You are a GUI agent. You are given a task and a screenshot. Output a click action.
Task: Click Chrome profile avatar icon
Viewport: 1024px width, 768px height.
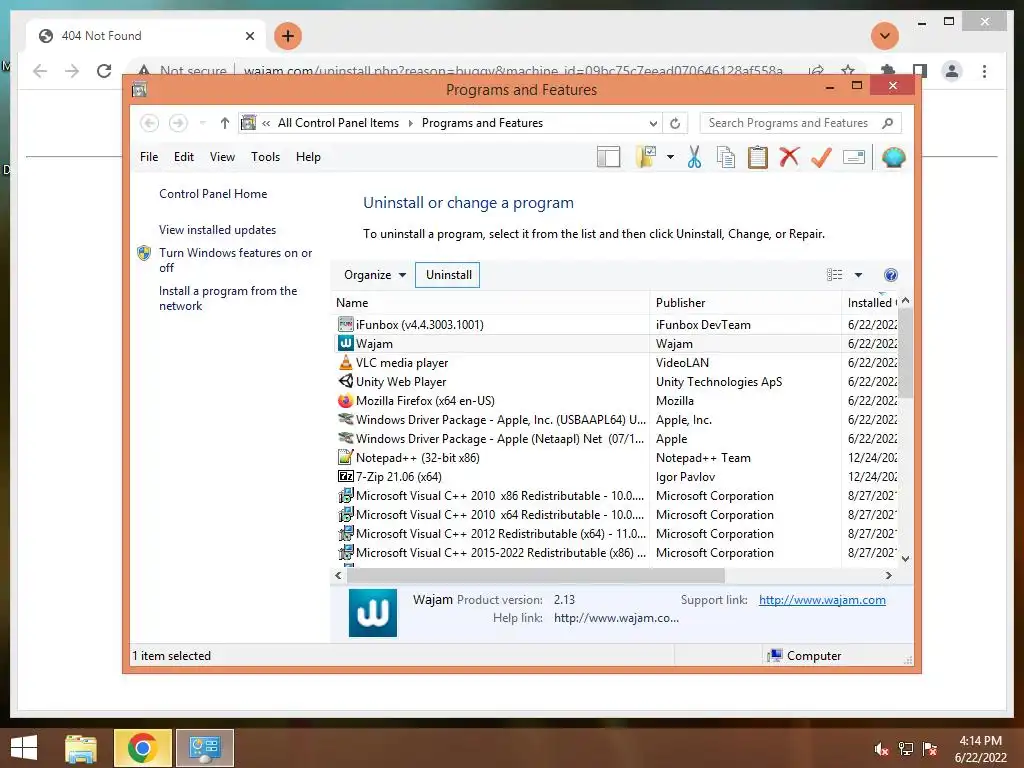coord(952,71)
